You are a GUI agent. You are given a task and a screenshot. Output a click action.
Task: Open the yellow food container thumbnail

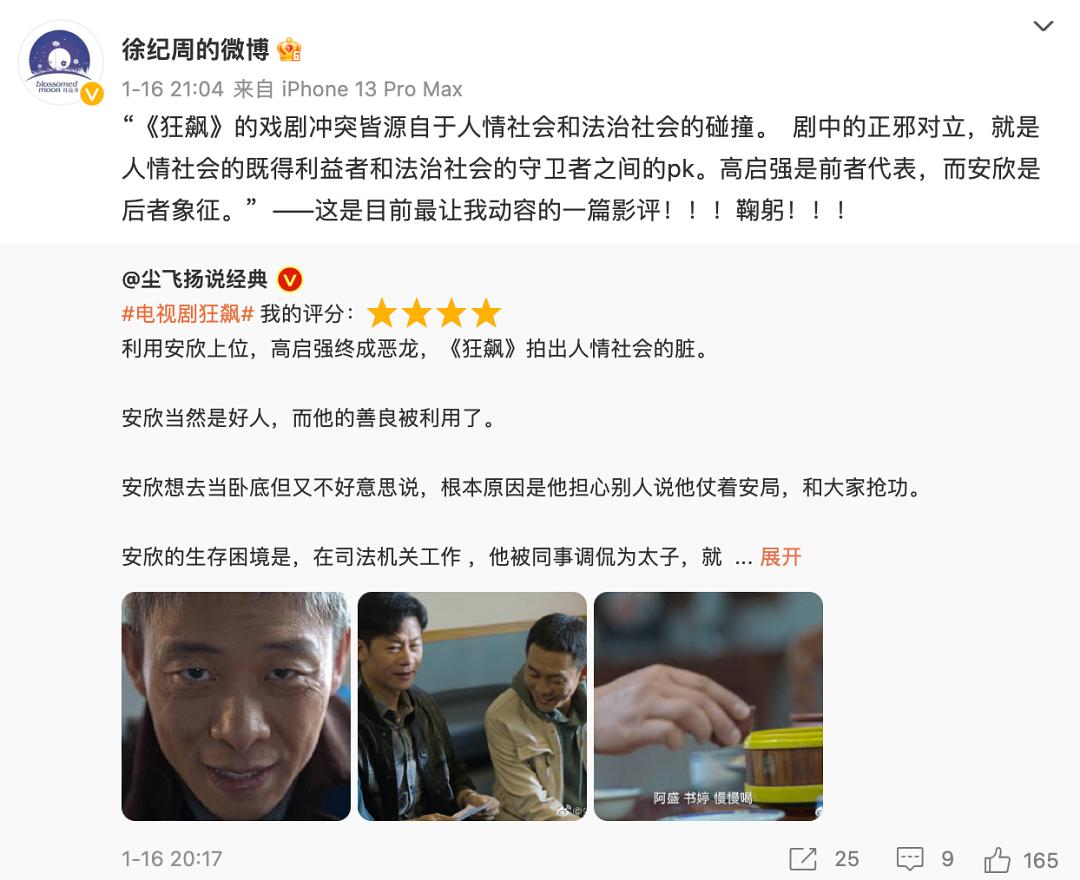click(x=708, y=706)
